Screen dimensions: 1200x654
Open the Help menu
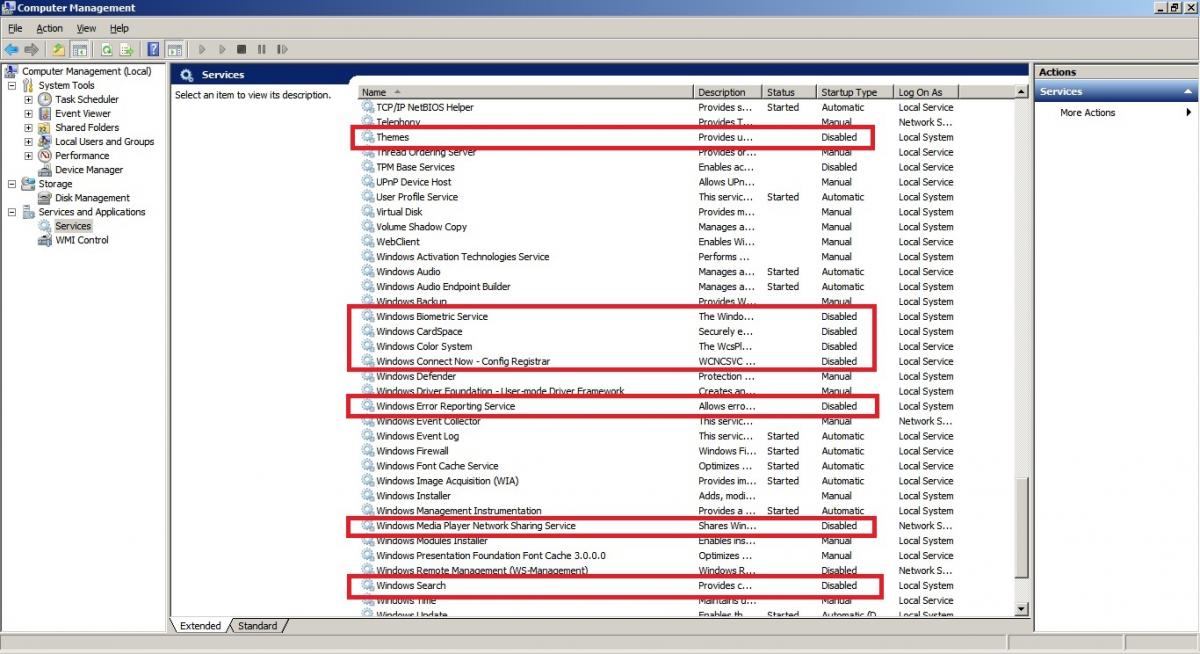point(119,29)
